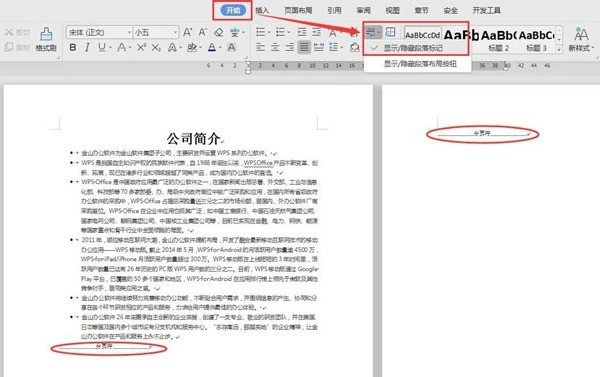Click the increase font size icon
600x377 pixels.
point(187,33)
